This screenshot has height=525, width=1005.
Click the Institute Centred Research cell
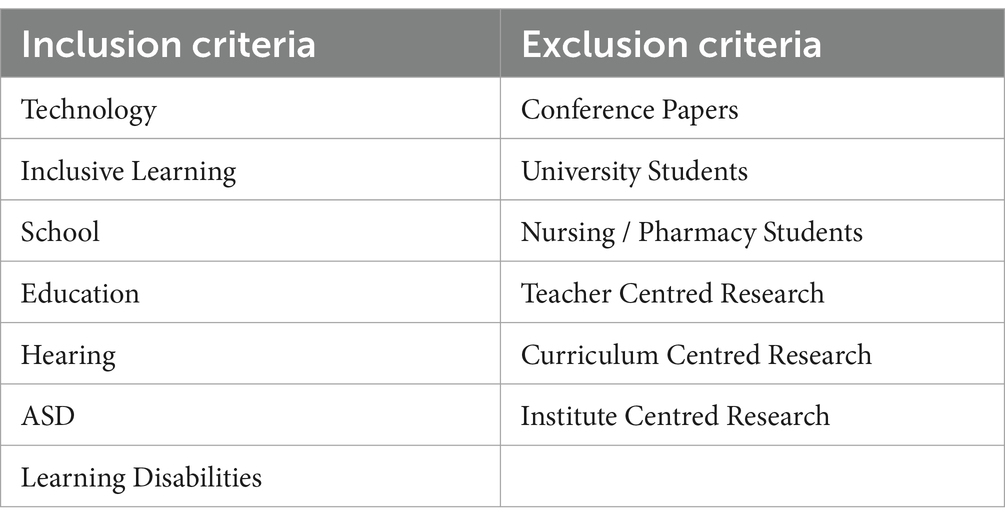coord(752,415)
